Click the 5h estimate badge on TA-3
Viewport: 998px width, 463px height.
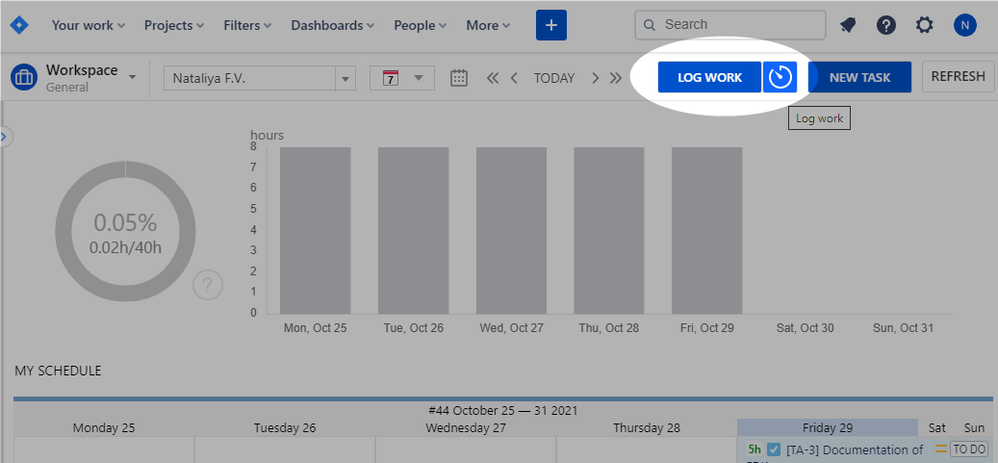tap(754, 450)
